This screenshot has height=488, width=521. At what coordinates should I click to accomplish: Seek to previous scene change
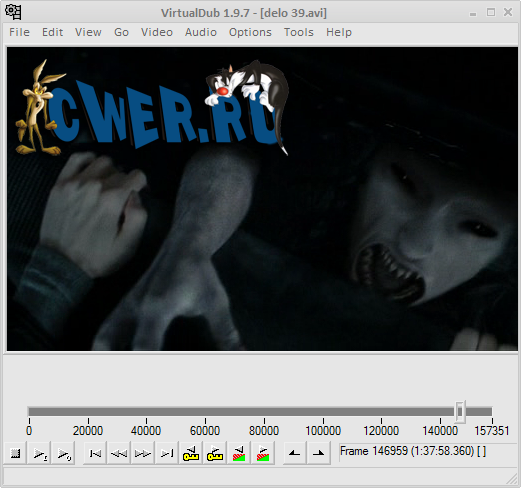[239, 453]
